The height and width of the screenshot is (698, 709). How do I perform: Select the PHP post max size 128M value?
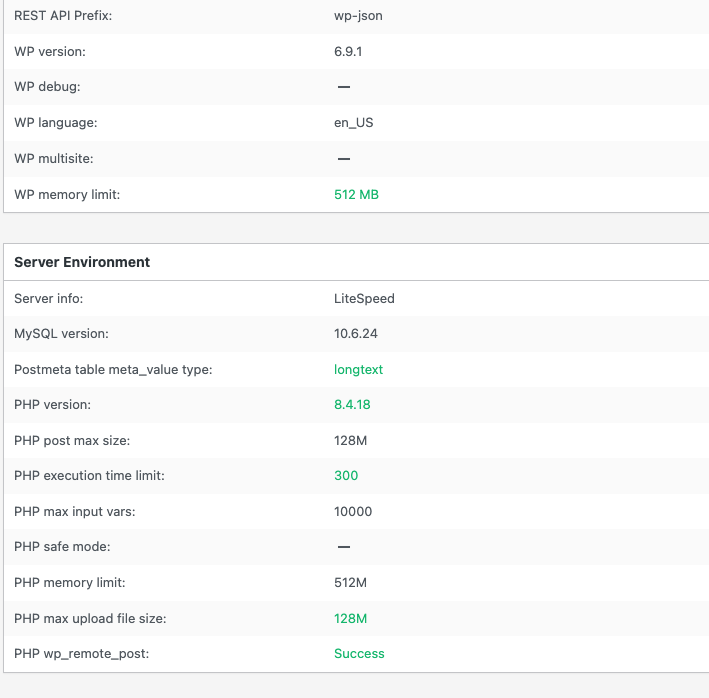(x=351, y=440)
